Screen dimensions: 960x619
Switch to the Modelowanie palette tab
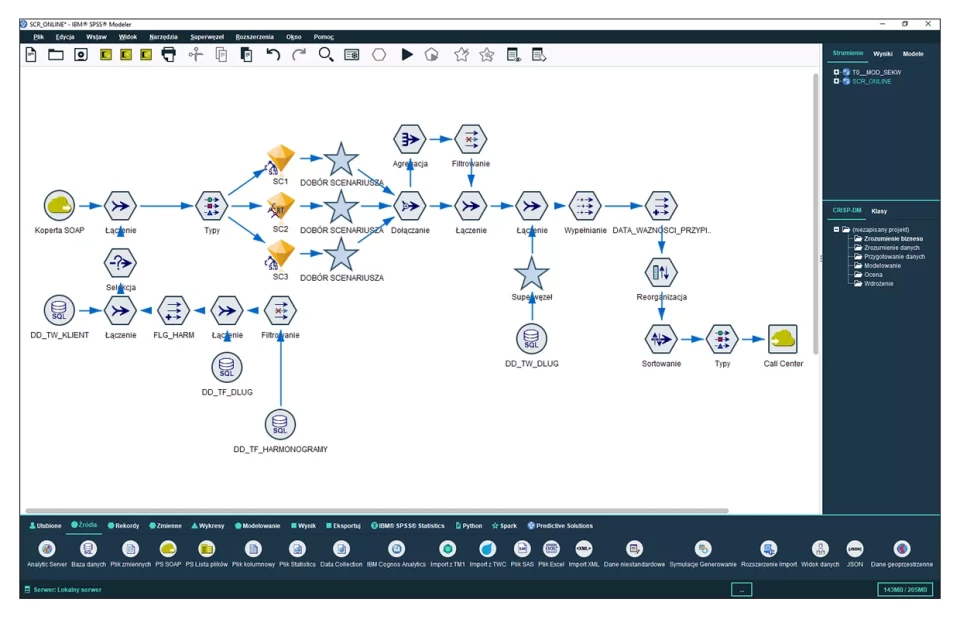tap(259, 525)
